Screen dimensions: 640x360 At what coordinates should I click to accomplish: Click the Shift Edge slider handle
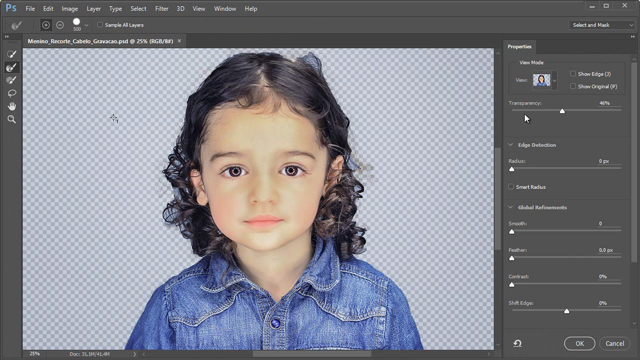pyautogui.click(x=567, y=311)
